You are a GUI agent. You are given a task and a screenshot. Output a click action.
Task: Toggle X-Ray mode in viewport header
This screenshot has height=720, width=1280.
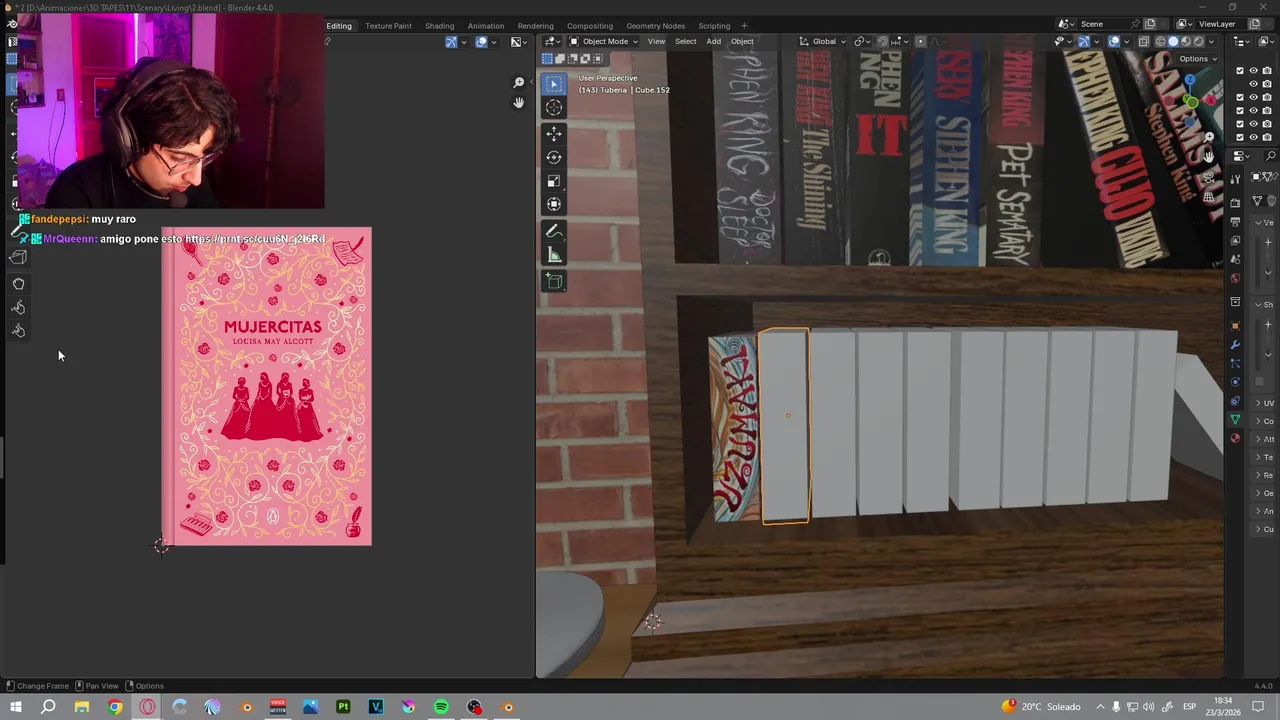coord(1144,42)
